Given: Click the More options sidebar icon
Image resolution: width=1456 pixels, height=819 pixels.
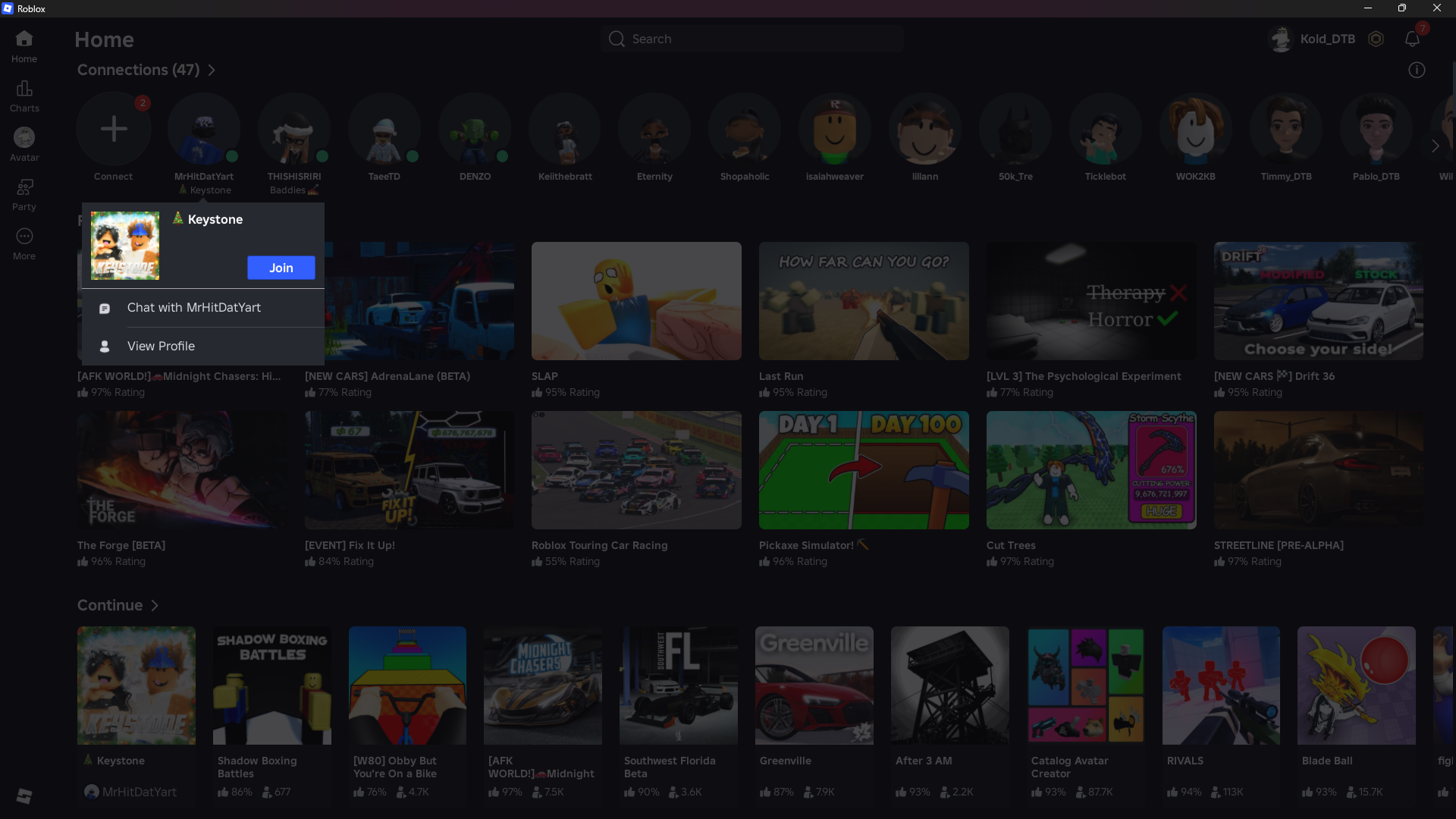Looking at the screenshot, I should pos(24,237).
